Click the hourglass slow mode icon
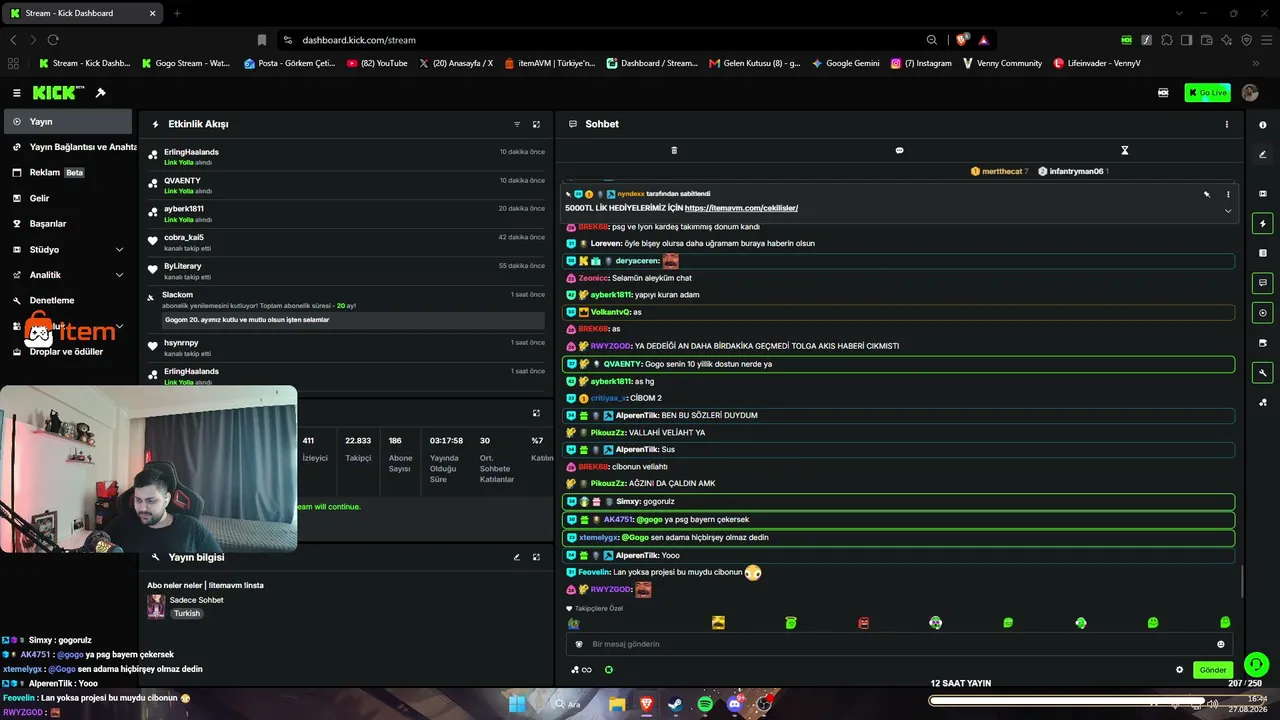 coord(1125,150)
